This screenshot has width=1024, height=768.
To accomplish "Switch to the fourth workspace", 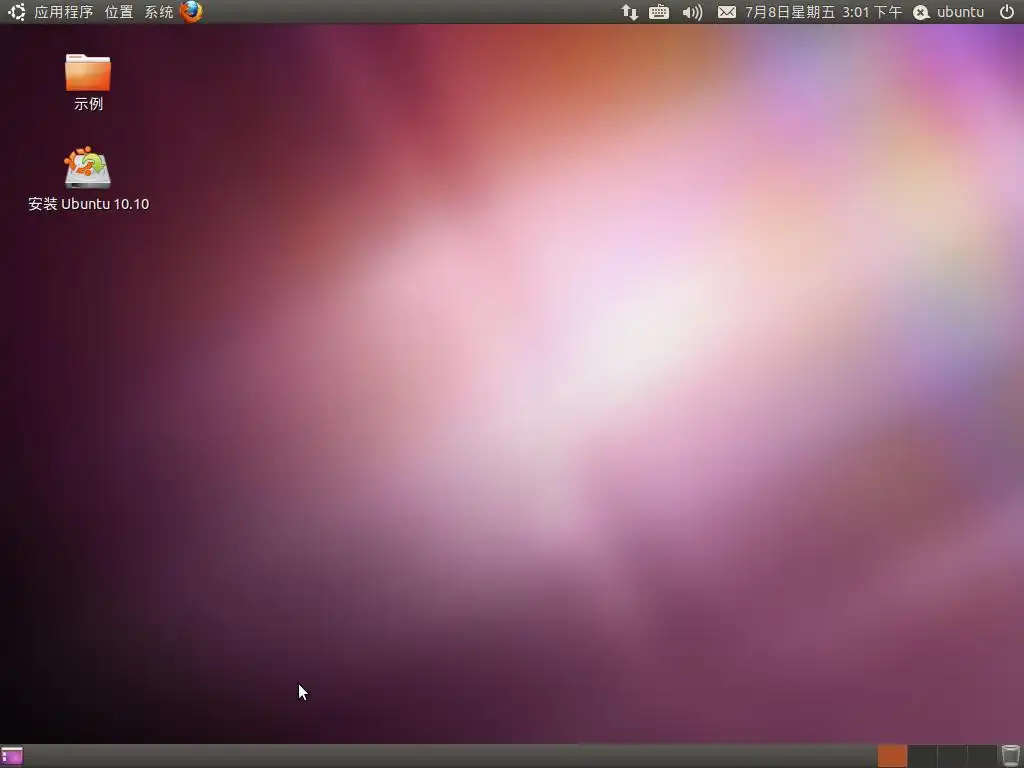I will pyautogui.click(x=982, y=756).
